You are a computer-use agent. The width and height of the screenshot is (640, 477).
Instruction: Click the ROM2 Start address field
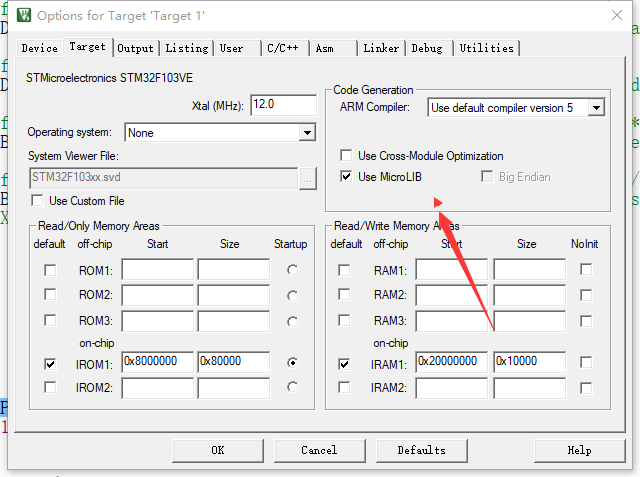coord(158,295)
